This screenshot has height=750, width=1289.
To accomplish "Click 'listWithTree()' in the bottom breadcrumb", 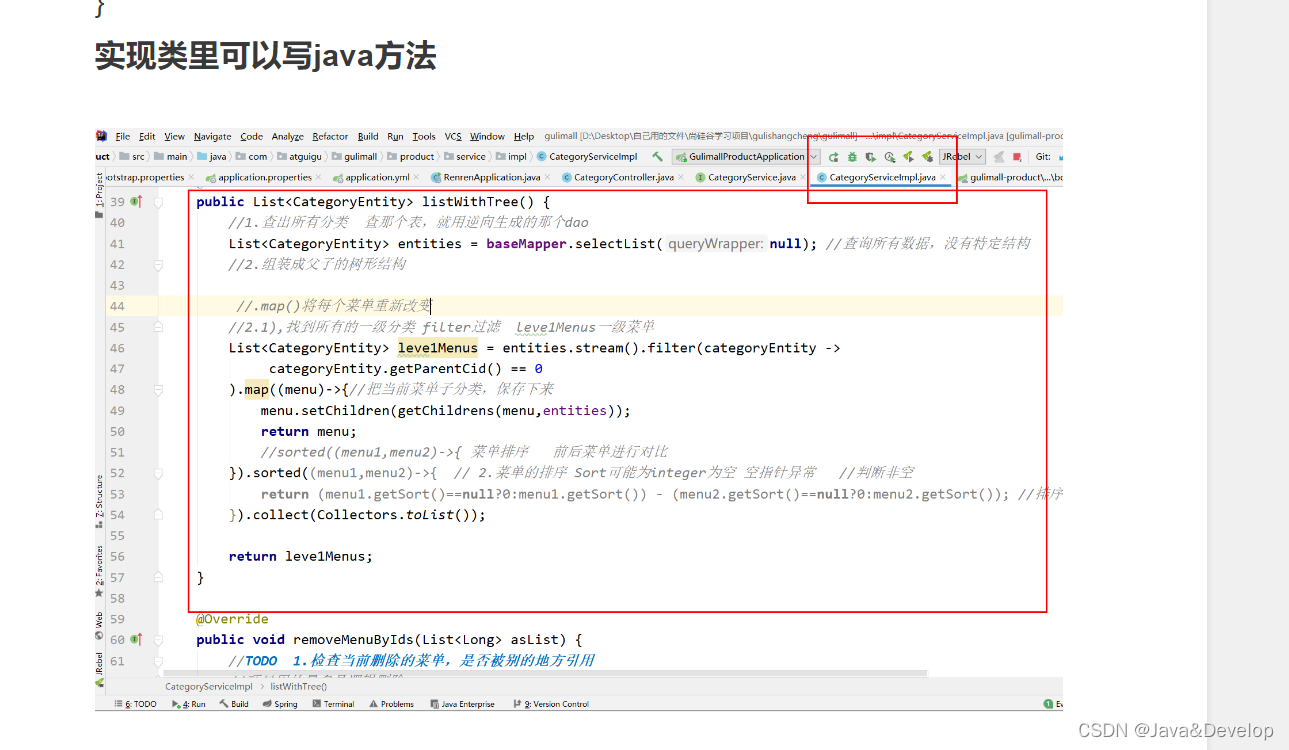I will coord(298,687).
